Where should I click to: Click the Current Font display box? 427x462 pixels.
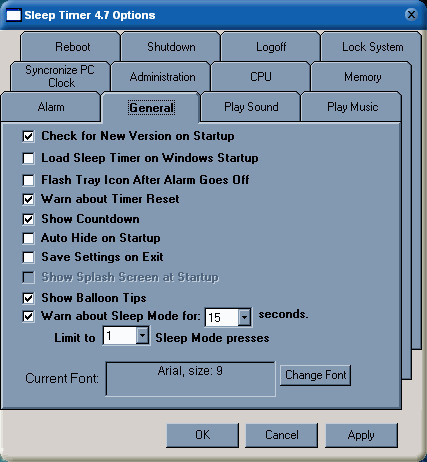pos(190,379)
